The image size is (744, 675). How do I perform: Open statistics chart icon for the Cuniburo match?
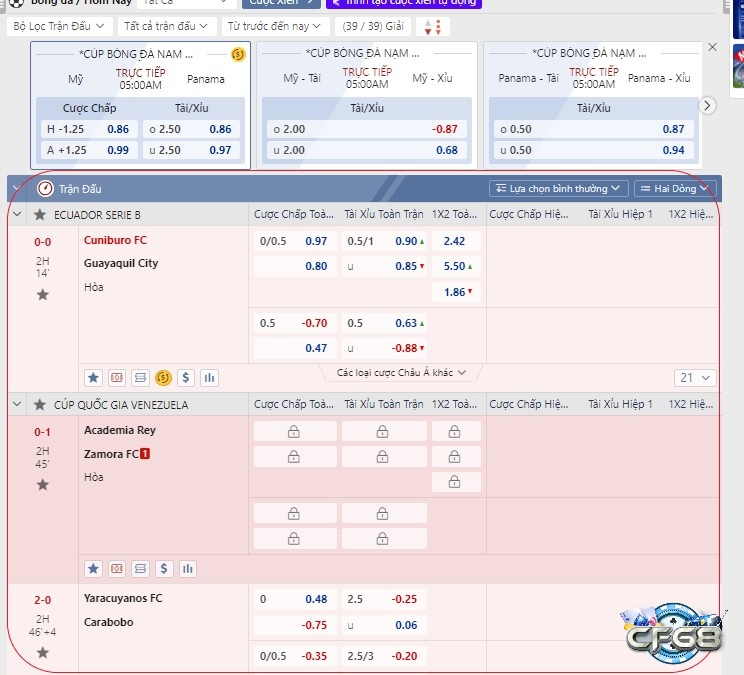pos(209,378)
